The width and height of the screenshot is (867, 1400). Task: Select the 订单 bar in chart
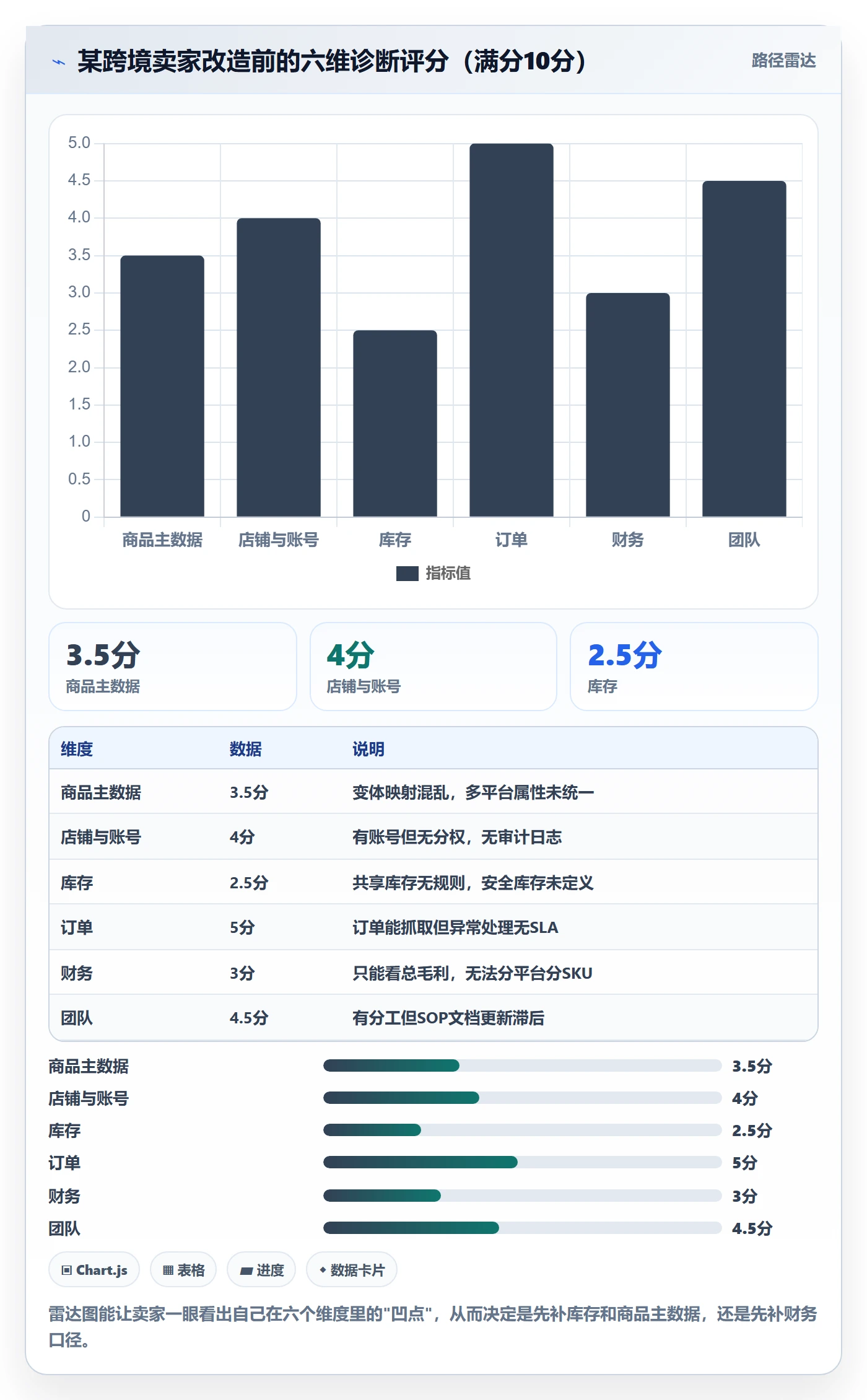[x=512, y=330]
